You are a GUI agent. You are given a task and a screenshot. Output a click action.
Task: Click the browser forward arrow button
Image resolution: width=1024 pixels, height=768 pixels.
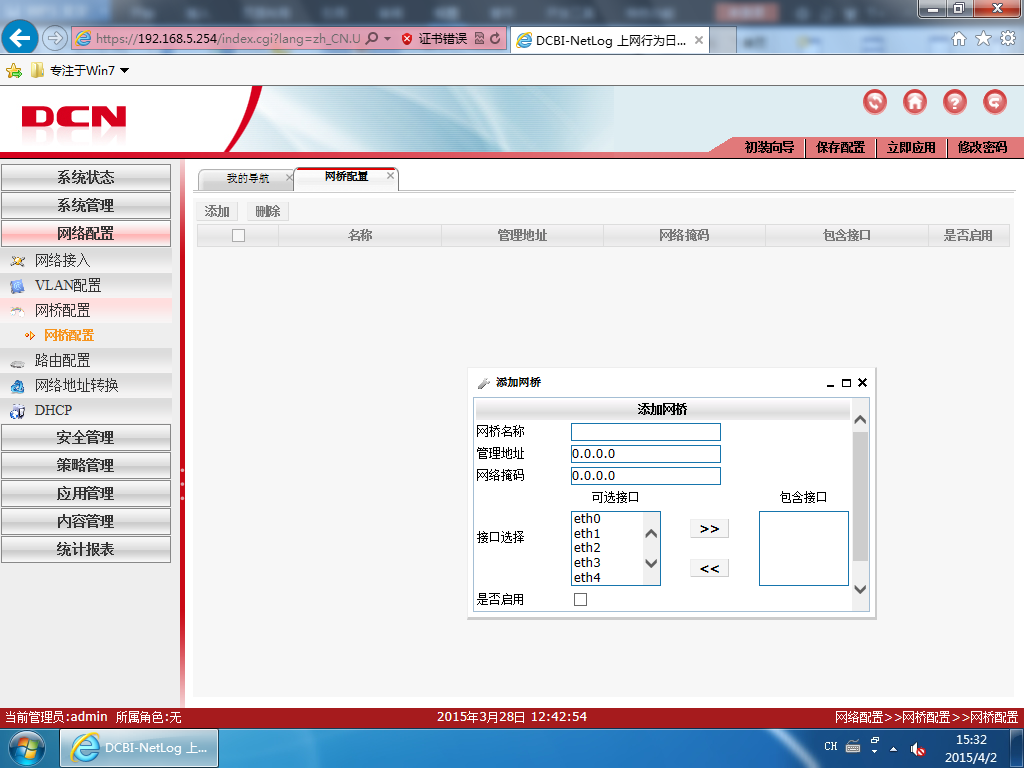pos(55,39)
